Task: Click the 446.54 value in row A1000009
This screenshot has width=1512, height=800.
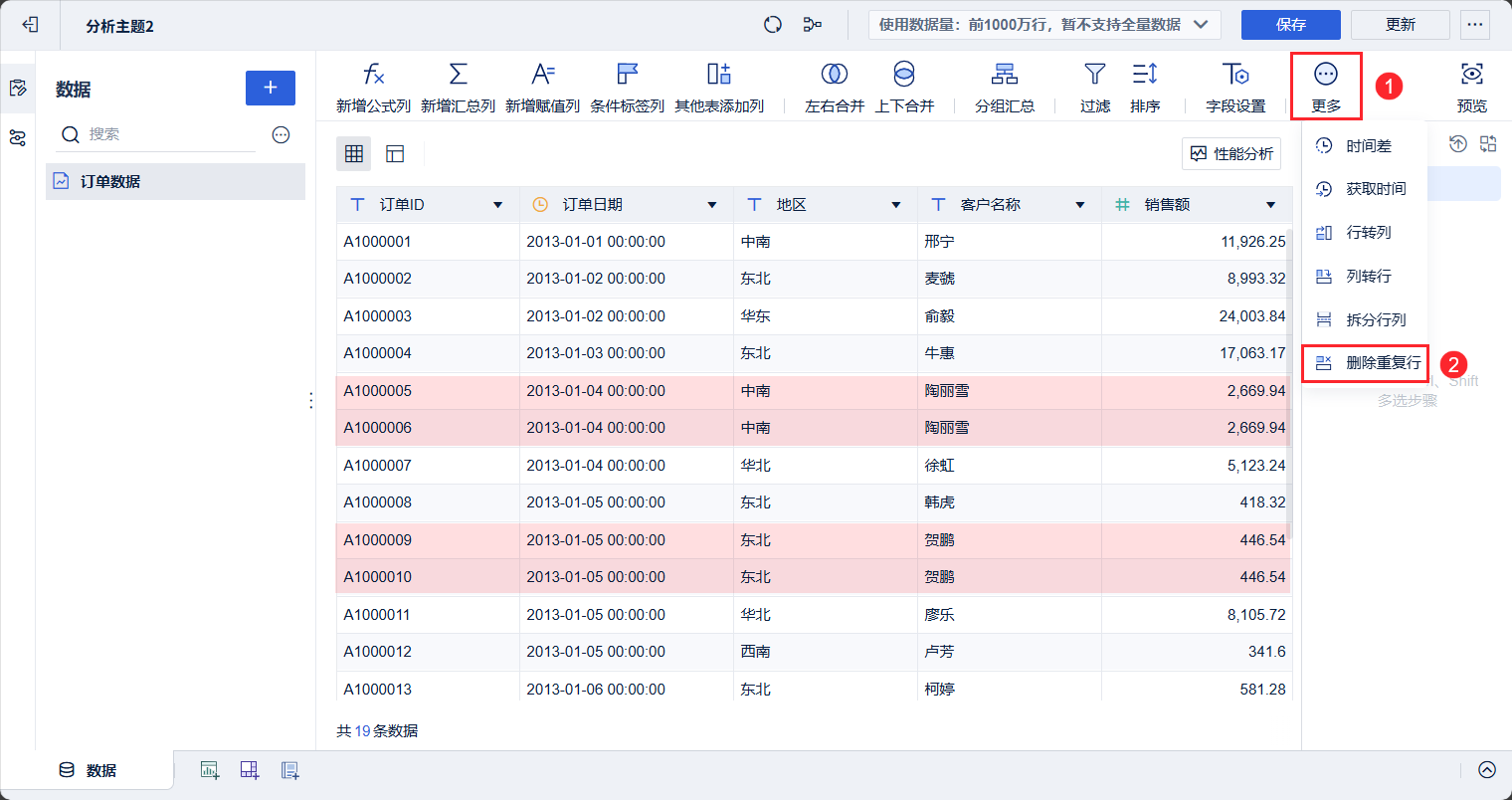Action: click(x=1262, y=540)
